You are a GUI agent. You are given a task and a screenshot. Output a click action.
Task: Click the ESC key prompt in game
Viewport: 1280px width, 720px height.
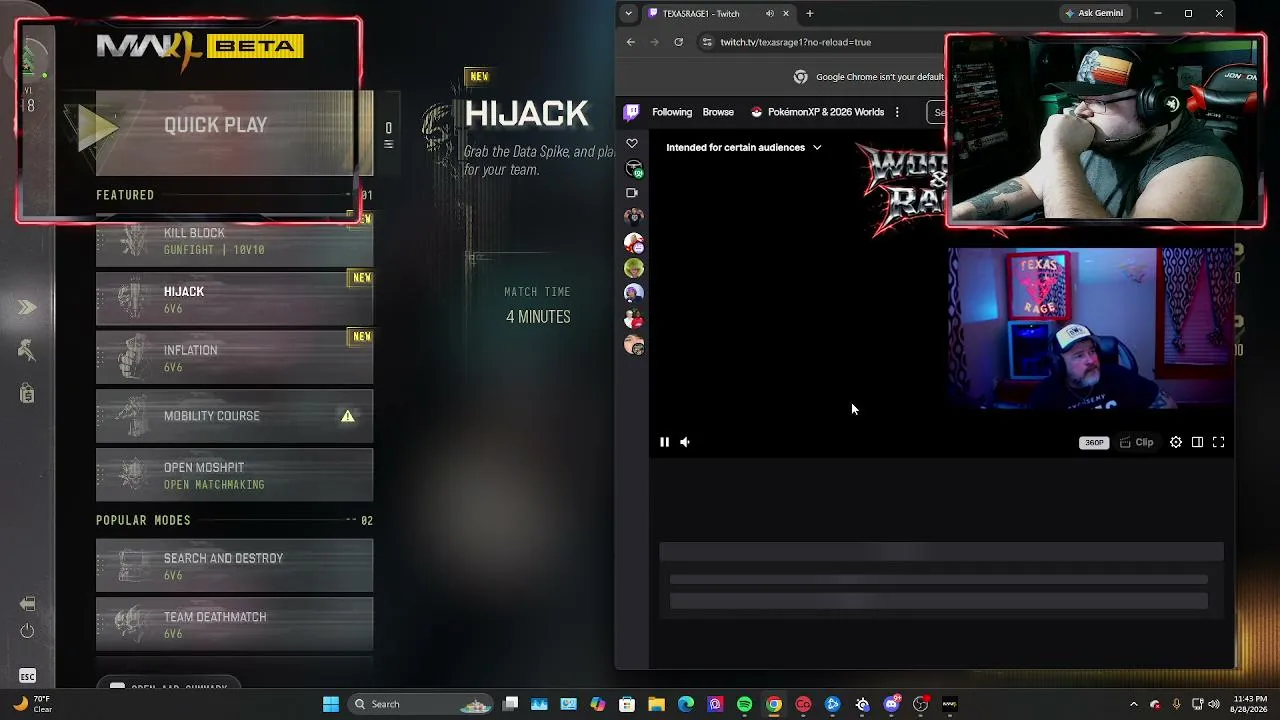tap(27, 677)
